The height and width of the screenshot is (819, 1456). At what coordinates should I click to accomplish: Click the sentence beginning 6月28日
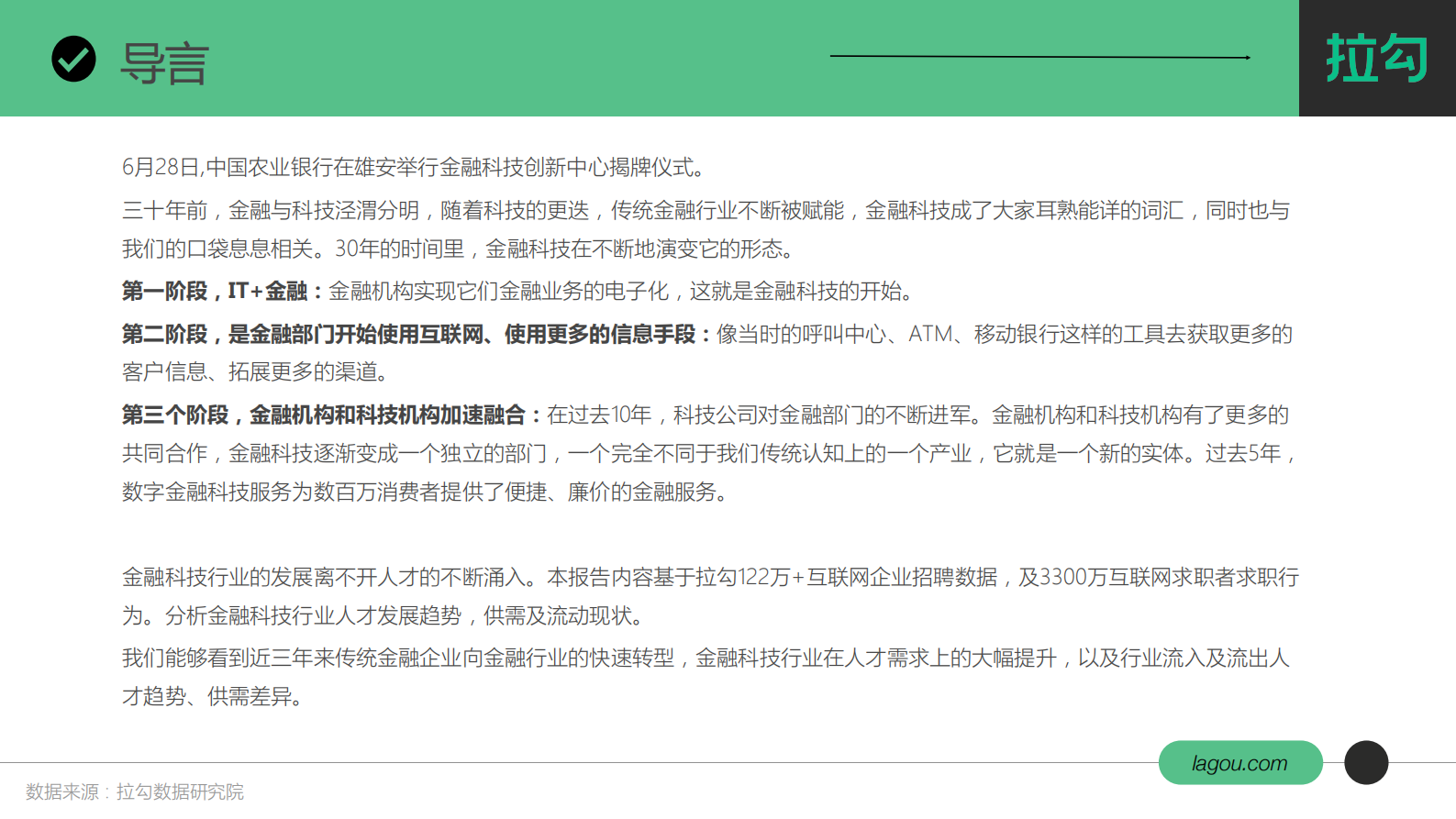pos(413,167)
